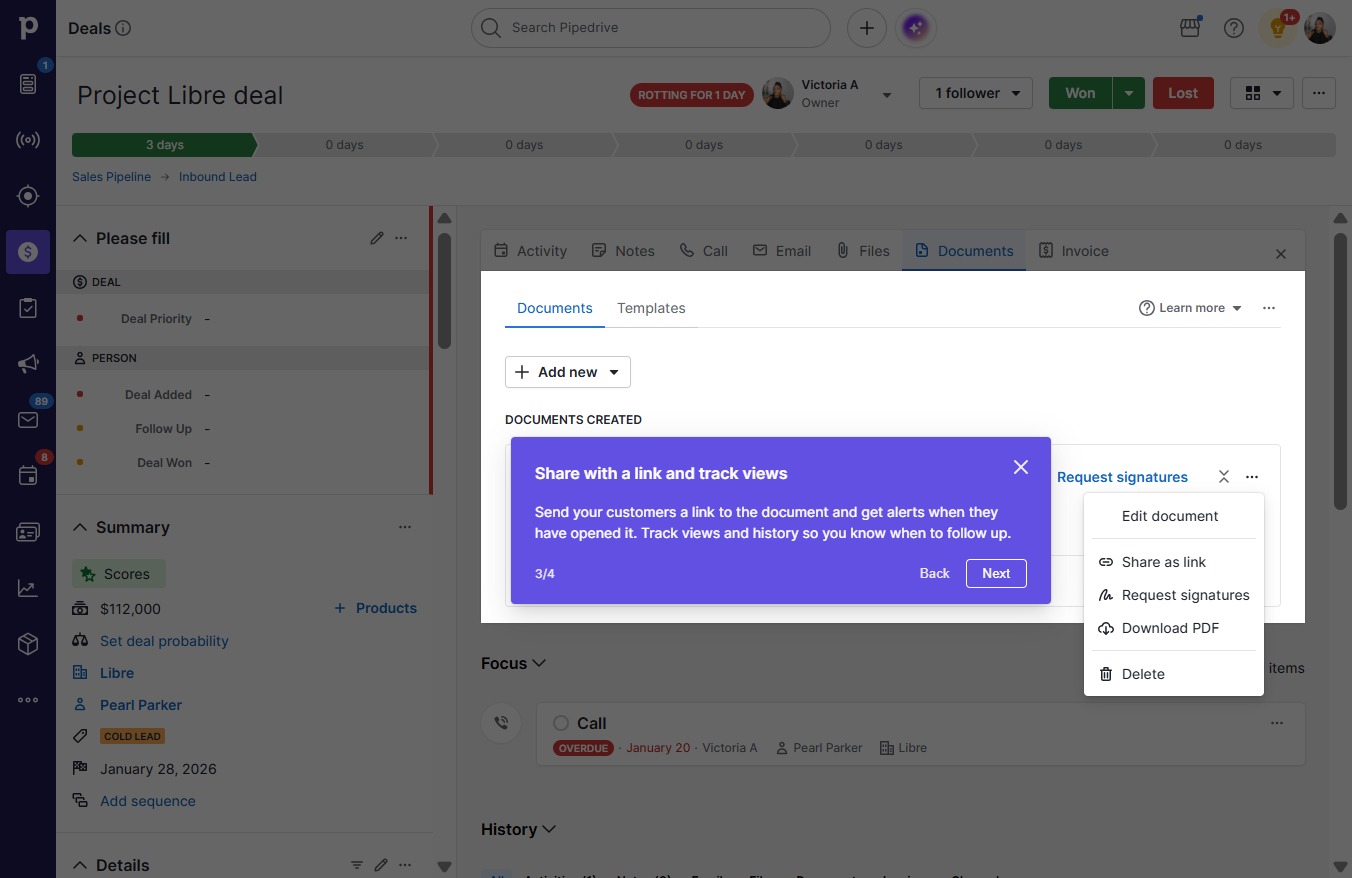Open Insights chart icon
Screen dimensions: 1352x878
coord(28,588)
